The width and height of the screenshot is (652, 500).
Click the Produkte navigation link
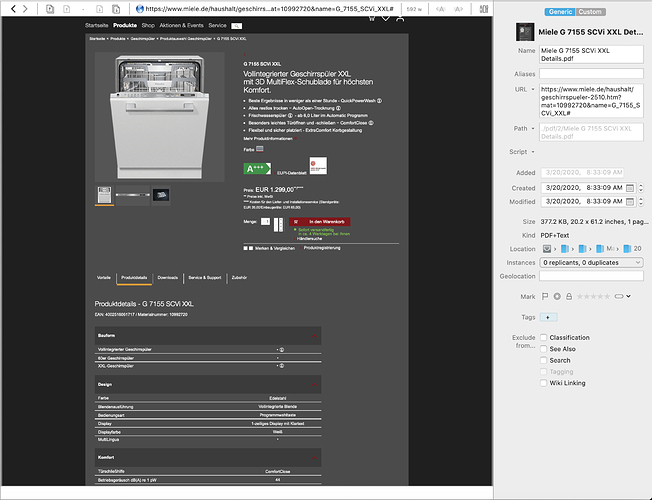[125, 25]
